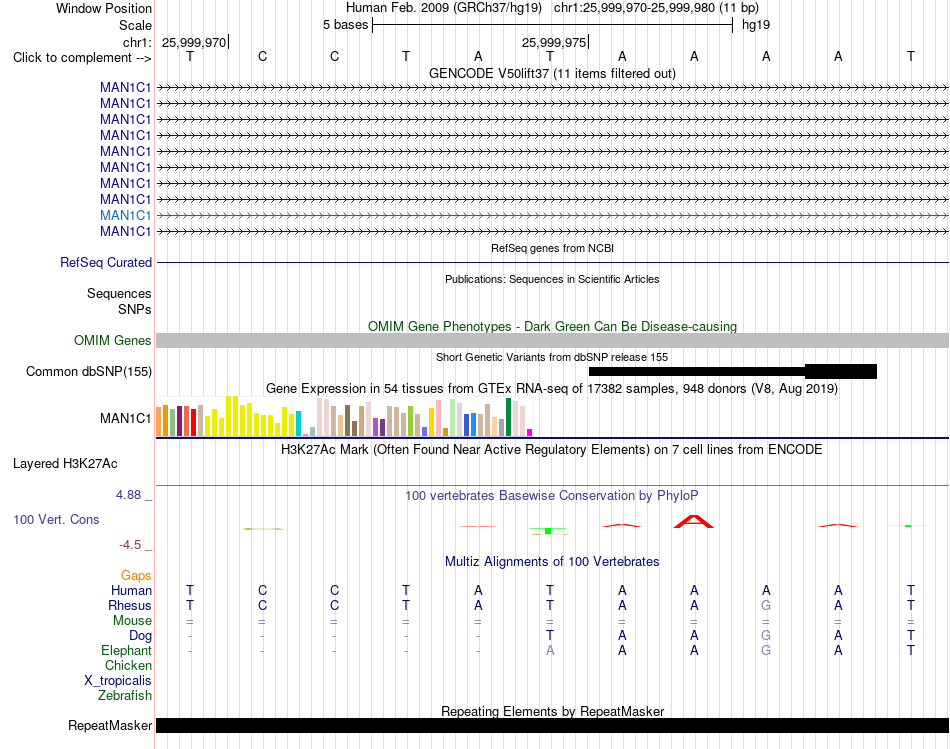Image resolution: width=950 pixels, height=749 pixels.
Task: Click the 'Rhesus' alignment row label
Action: tap(130, 605)
